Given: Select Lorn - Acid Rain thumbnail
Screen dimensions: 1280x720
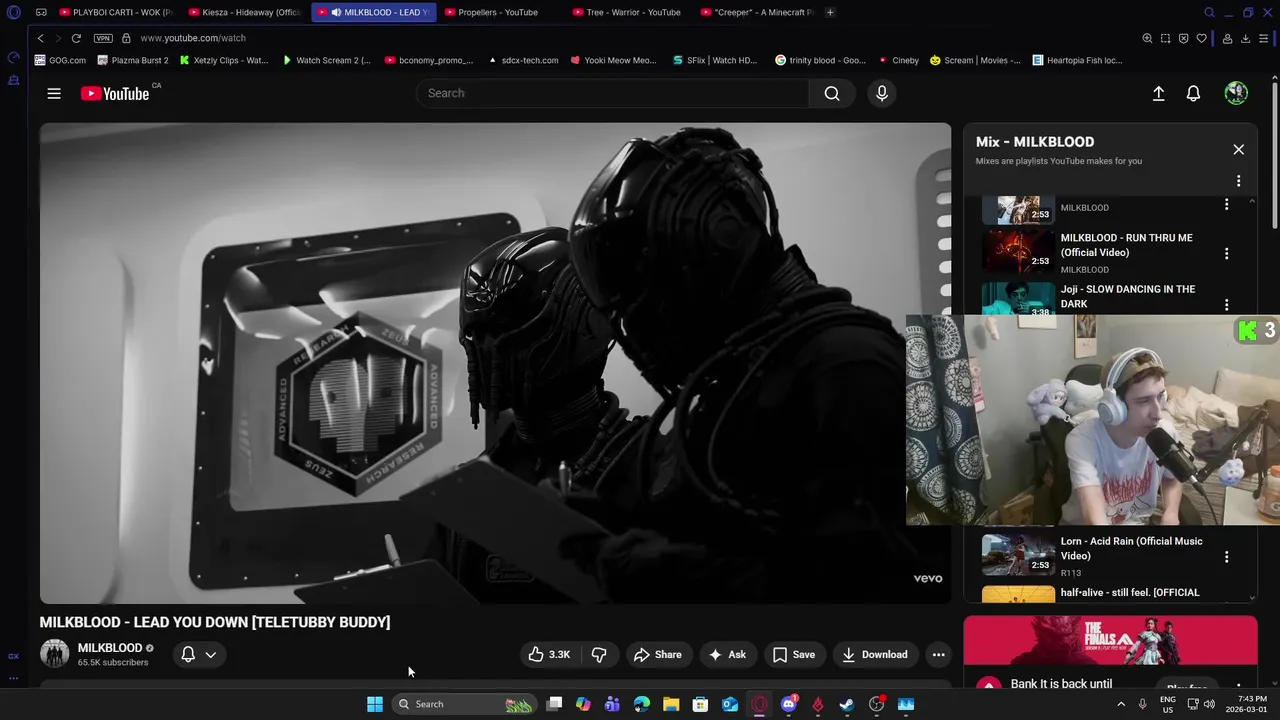Looking at the screenshot, I should [1018, 555].
